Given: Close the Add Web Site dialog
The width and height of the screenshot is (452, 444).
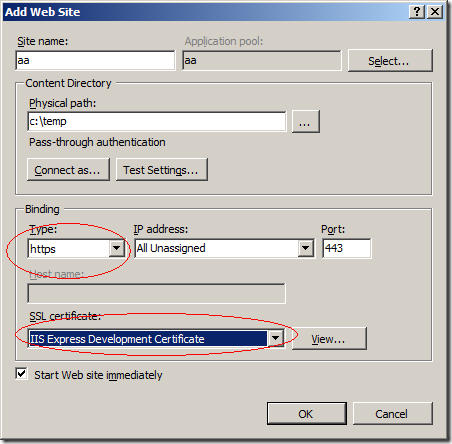Looking at the screenshot, I should [435, 12].
